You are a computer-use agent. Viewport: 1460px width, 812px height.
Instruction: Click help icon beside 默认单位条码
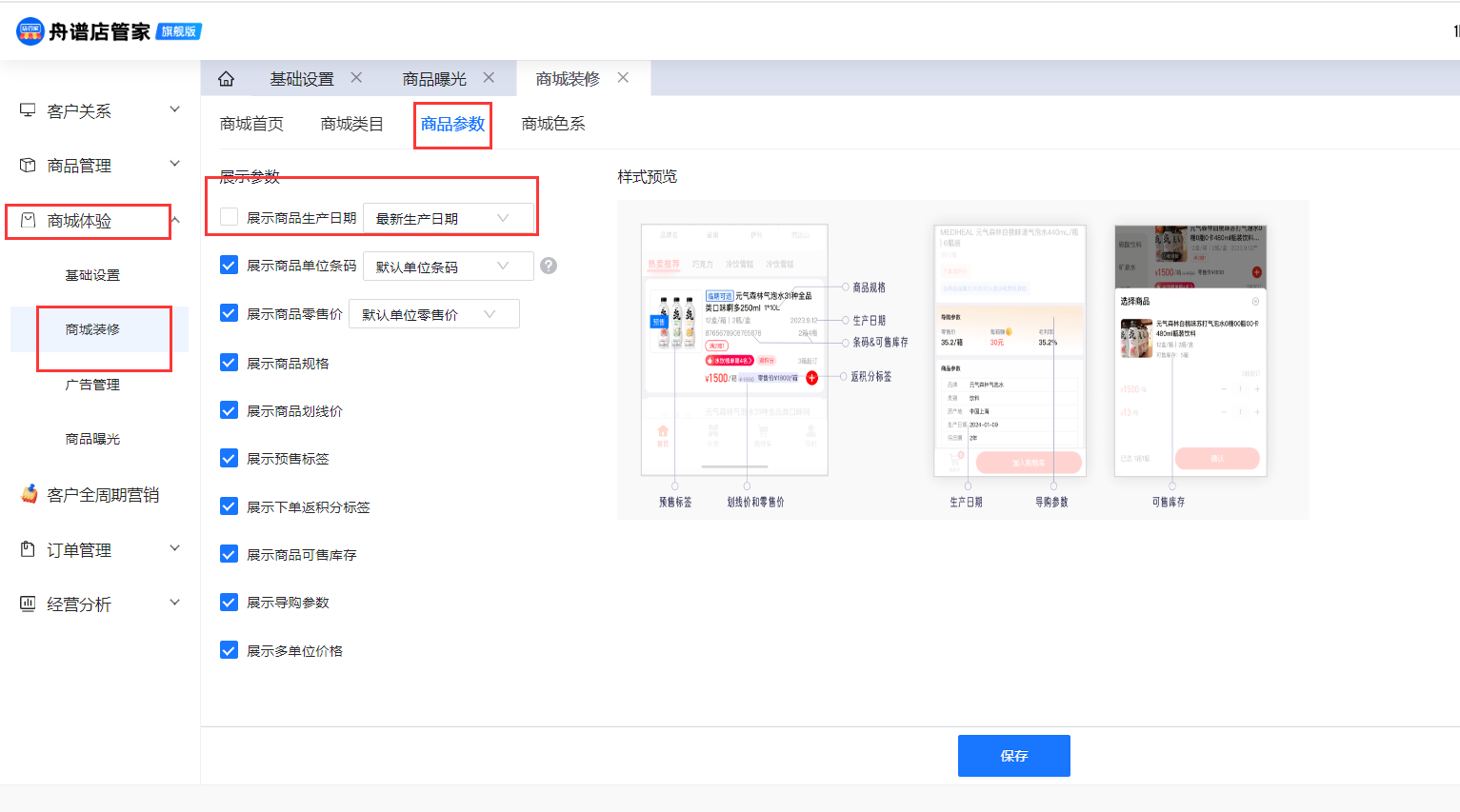[549, 266]
